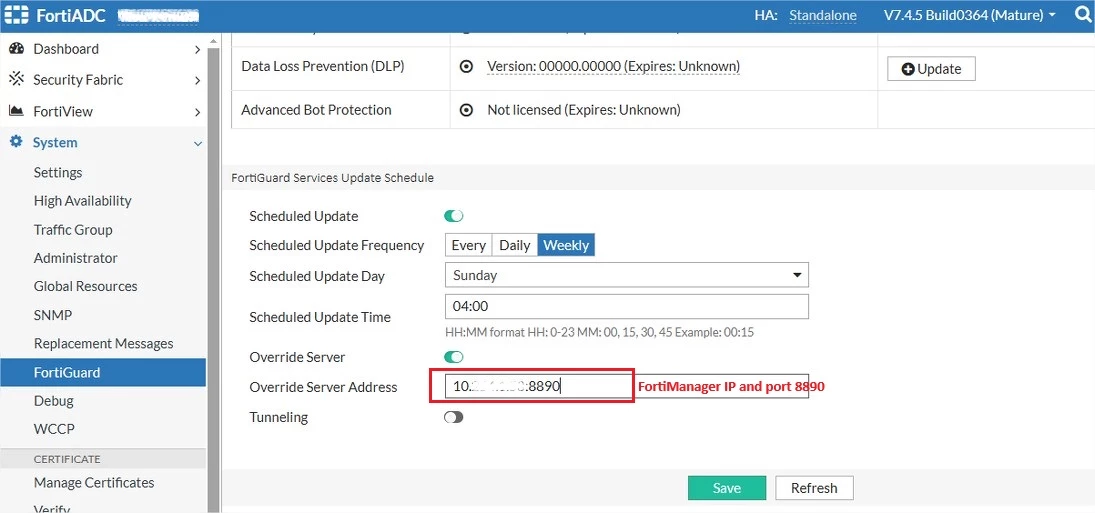Open the firmware version dropdown menu
Image resolution: width=1095 pixels, height=513 pixels.
[969, 15]
